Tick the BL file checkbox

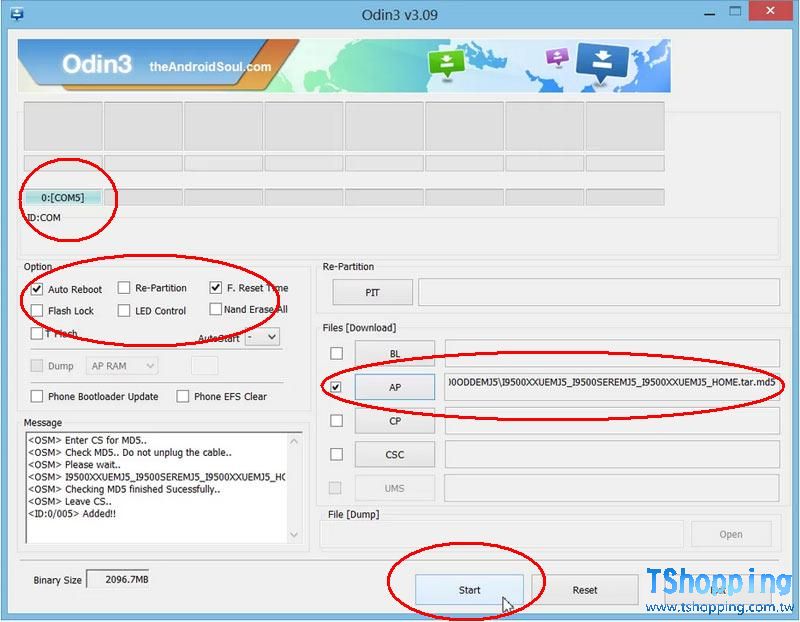336,353
